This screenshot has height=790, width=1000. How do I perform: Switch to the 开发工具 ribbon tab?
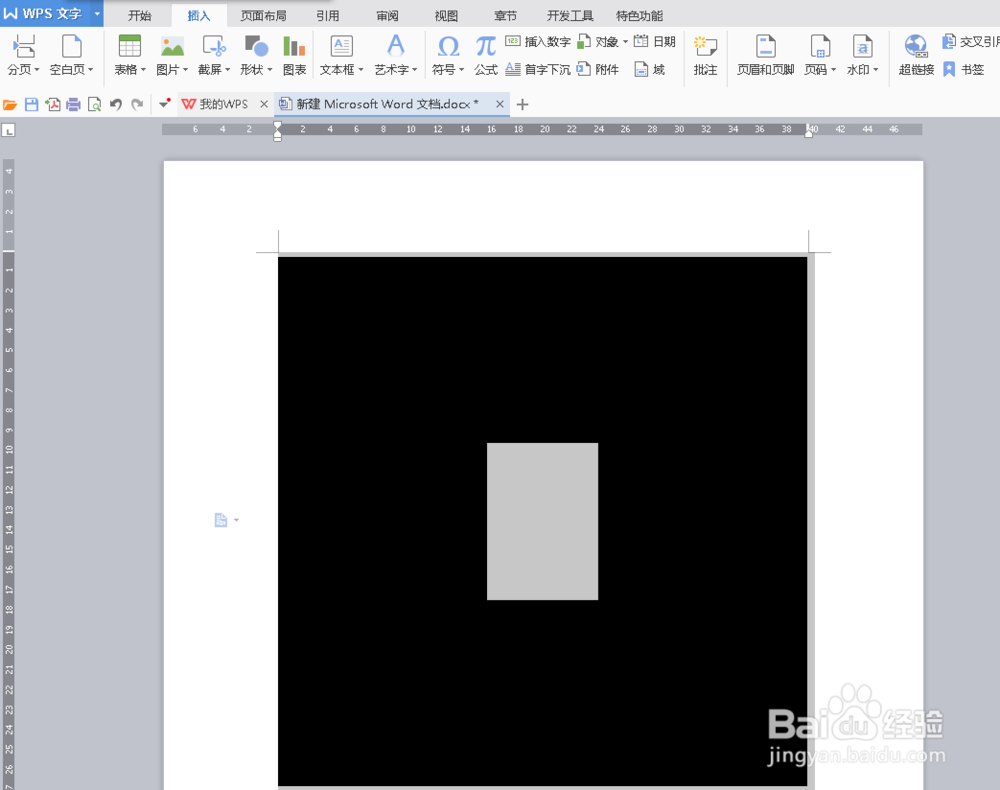[570, 15]
